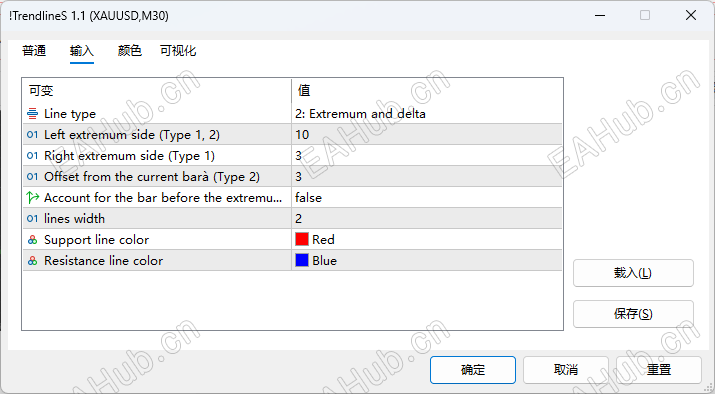Select the 'lines width' label

tap(74, 218)
